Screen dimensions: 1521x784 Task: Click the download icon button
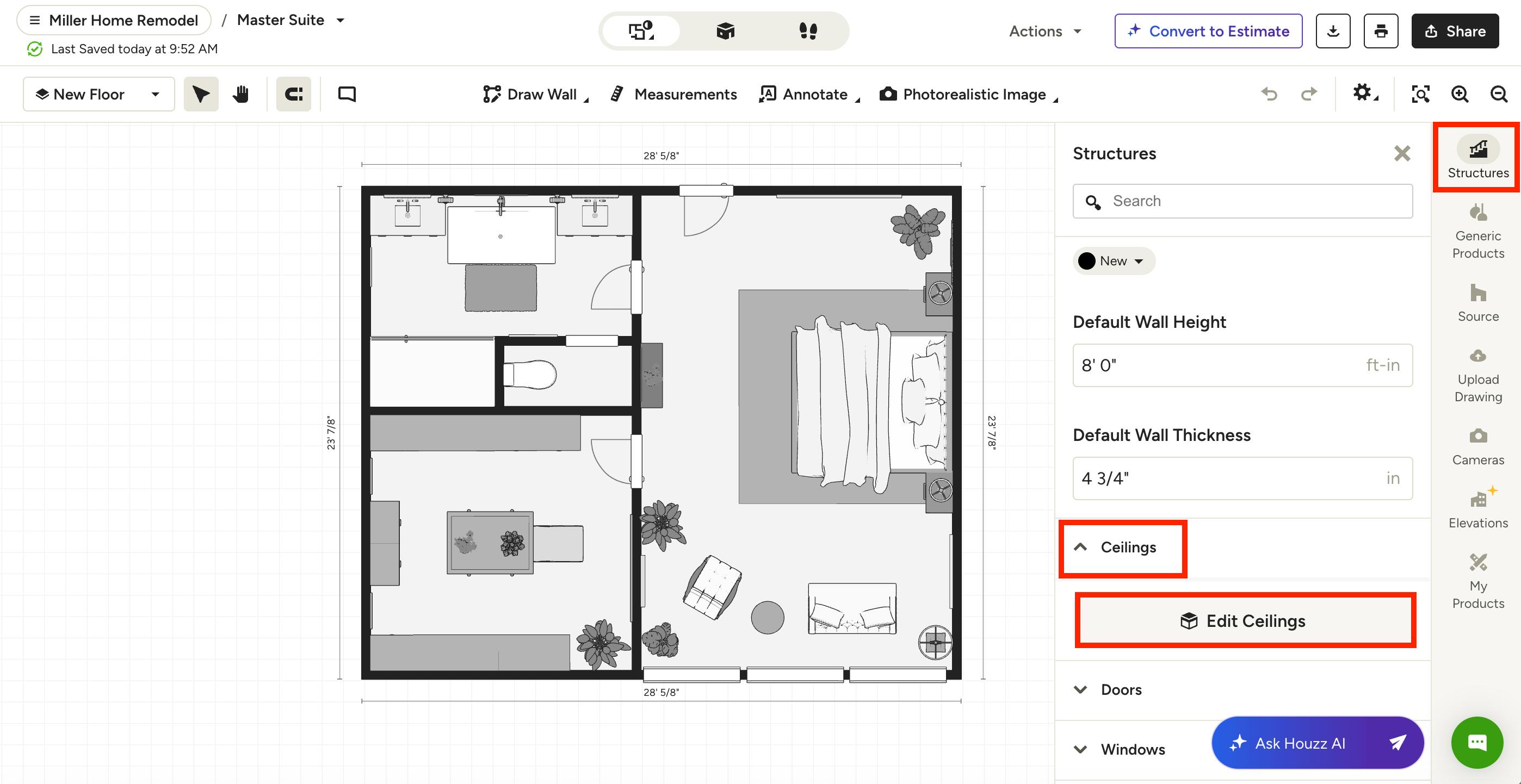(x=1333, y=32)
